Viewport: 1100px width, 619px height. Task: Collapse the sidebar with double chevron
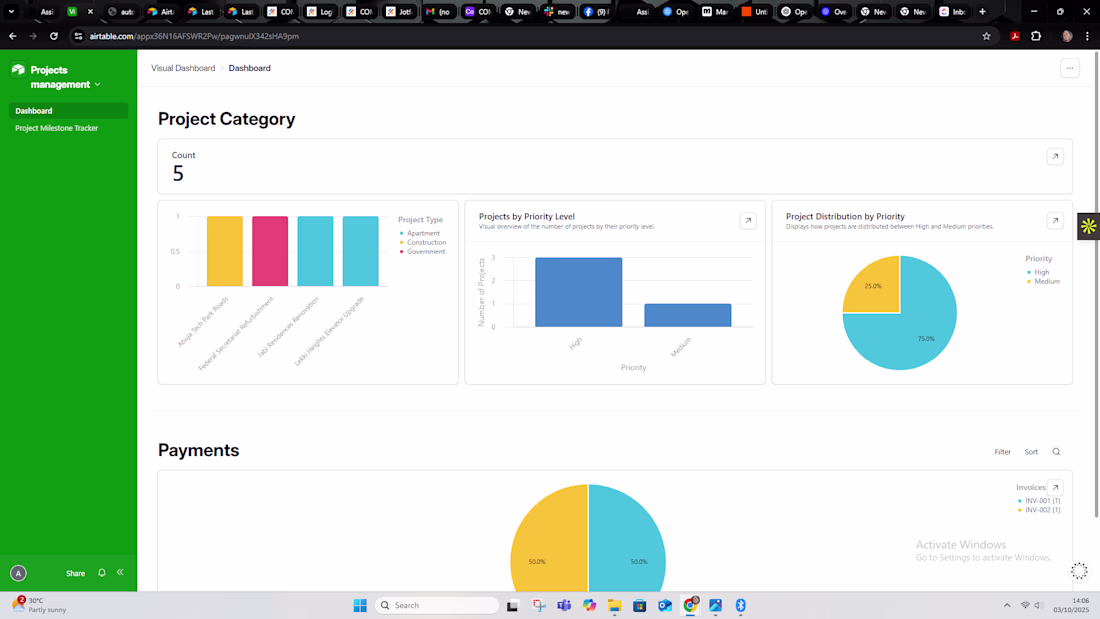[x=120, y=572]
